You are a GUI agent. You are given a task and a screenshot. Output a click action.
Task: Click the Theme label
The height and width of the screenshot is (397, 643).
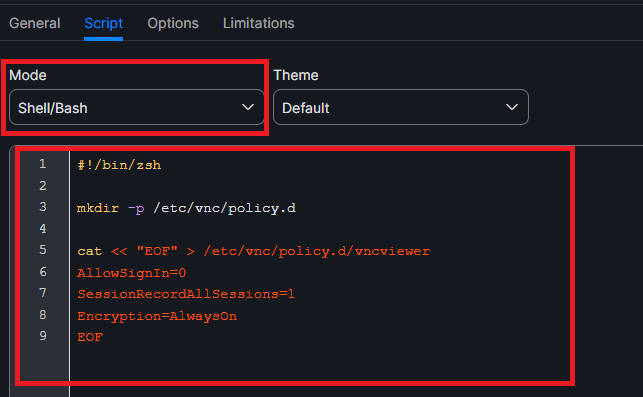coord(296,75)
